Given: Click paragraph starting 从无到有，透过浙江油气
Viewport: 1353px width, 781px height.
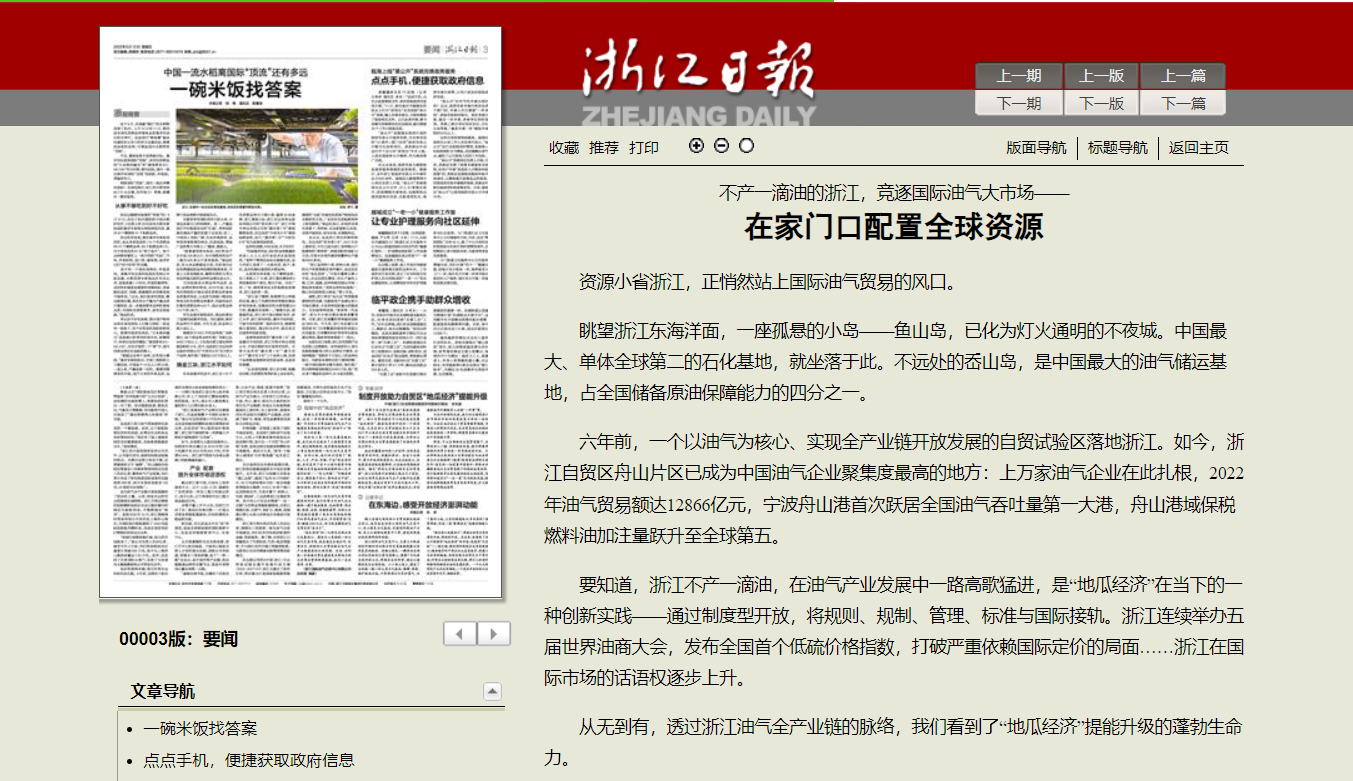Looking at the screenshot, I should tap(894, 743).
